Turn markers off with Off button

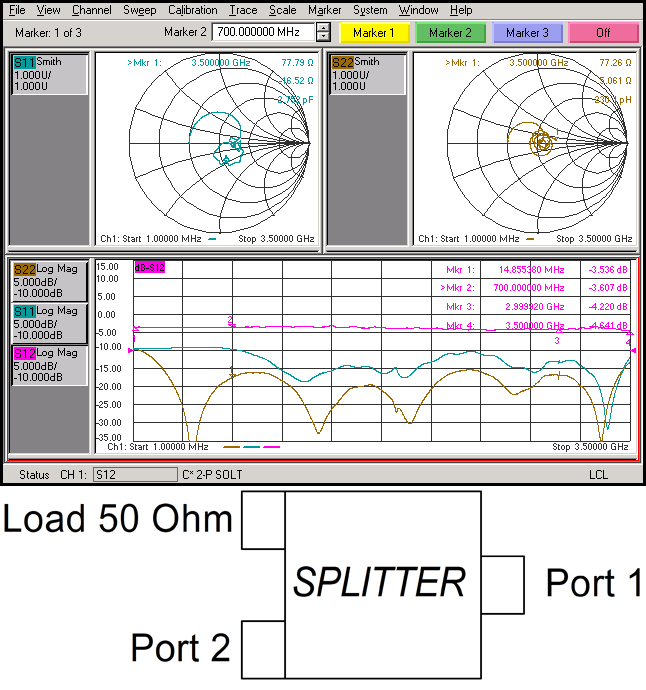[x=603, y=33]
